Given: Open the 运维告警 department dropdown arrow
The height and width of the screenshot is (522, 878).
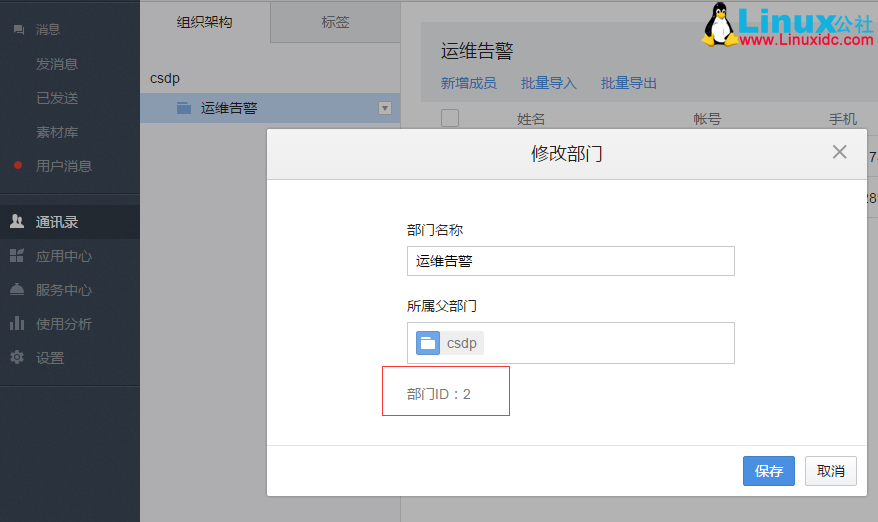Looking at the screenshot, I should pyautogui.click(x=385, y=108).
